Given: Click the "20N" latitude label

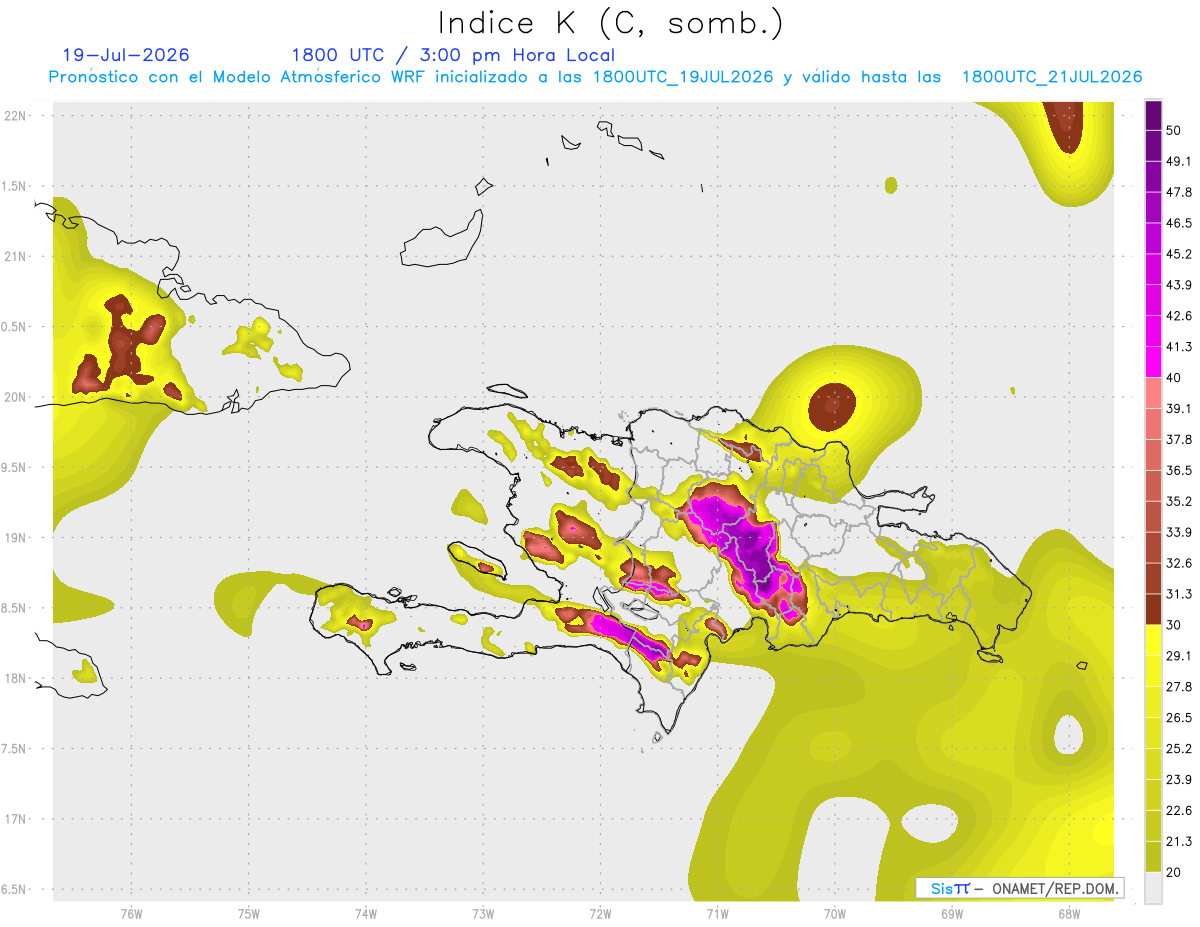Looking at the screenshot, I should click(16, 398).
